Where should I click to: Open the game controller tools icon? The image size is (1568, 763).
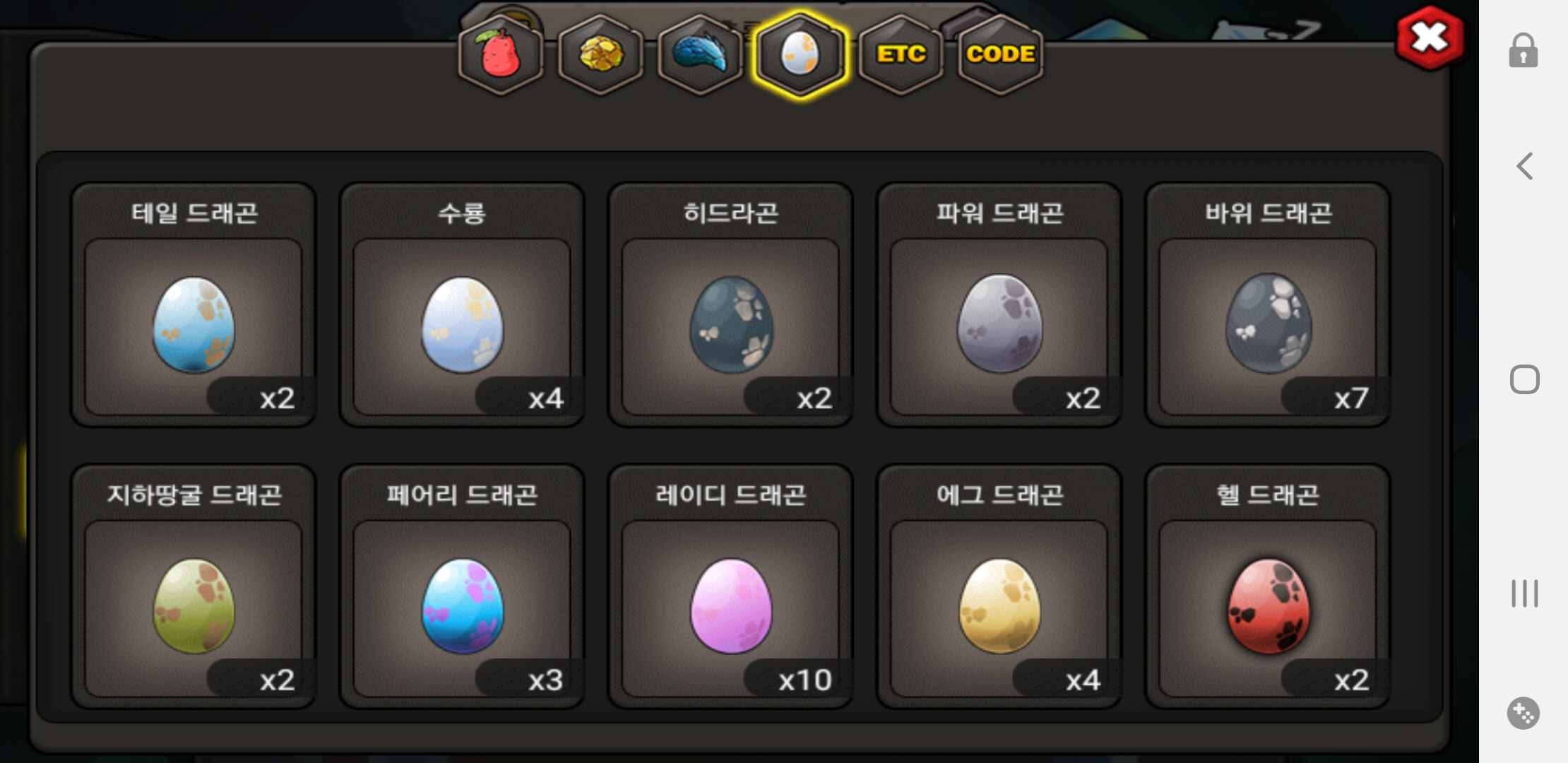pos(1524,713)
